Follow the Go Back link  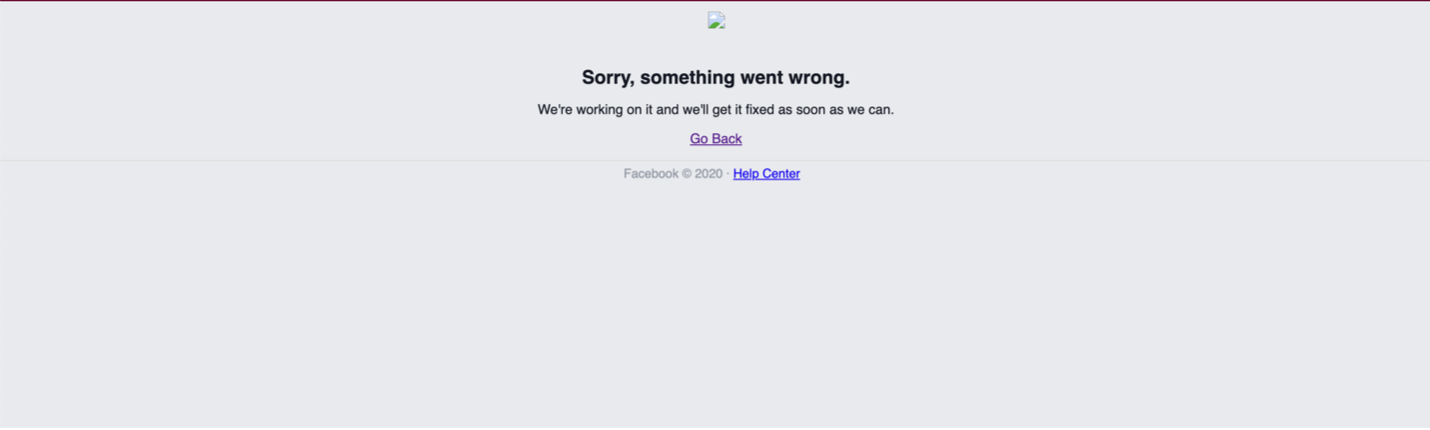click(716, 139)
